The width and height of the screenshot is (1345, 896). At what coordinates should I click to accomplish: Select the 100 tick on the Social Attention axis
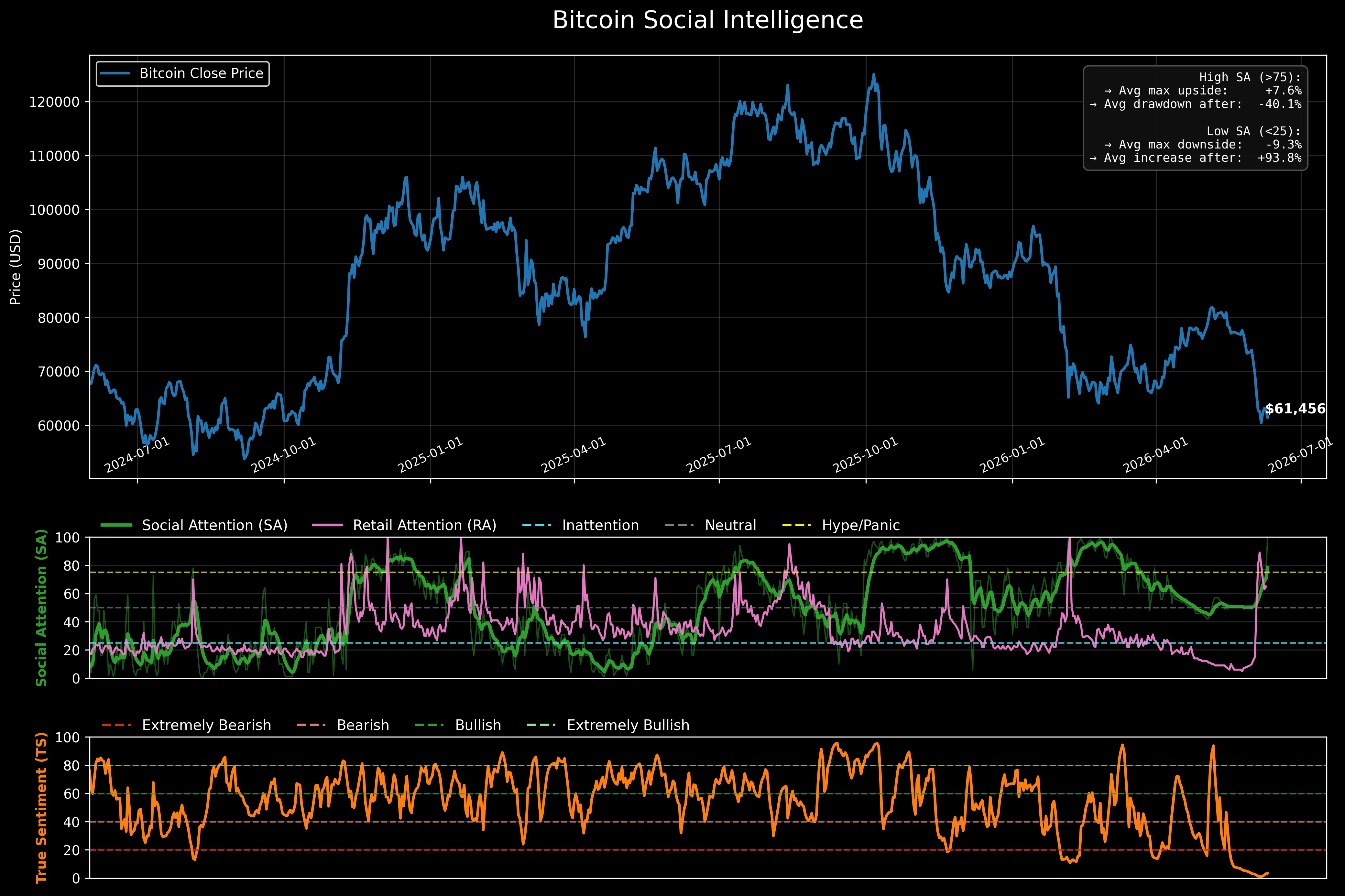68,538
